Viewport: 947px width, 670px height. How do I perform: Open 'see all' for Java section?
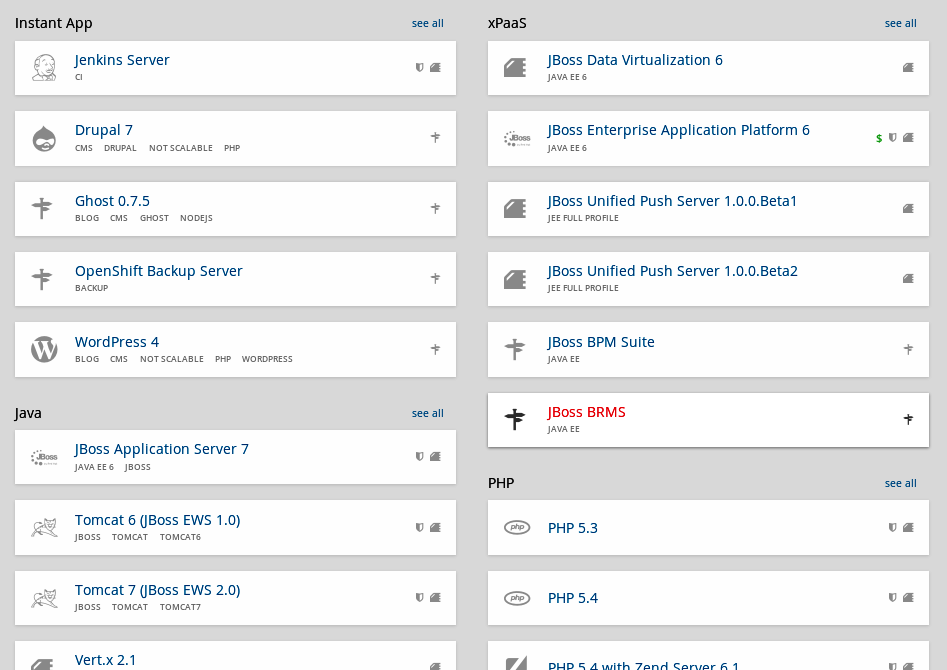pyautogui.click(x=428, y=413)
